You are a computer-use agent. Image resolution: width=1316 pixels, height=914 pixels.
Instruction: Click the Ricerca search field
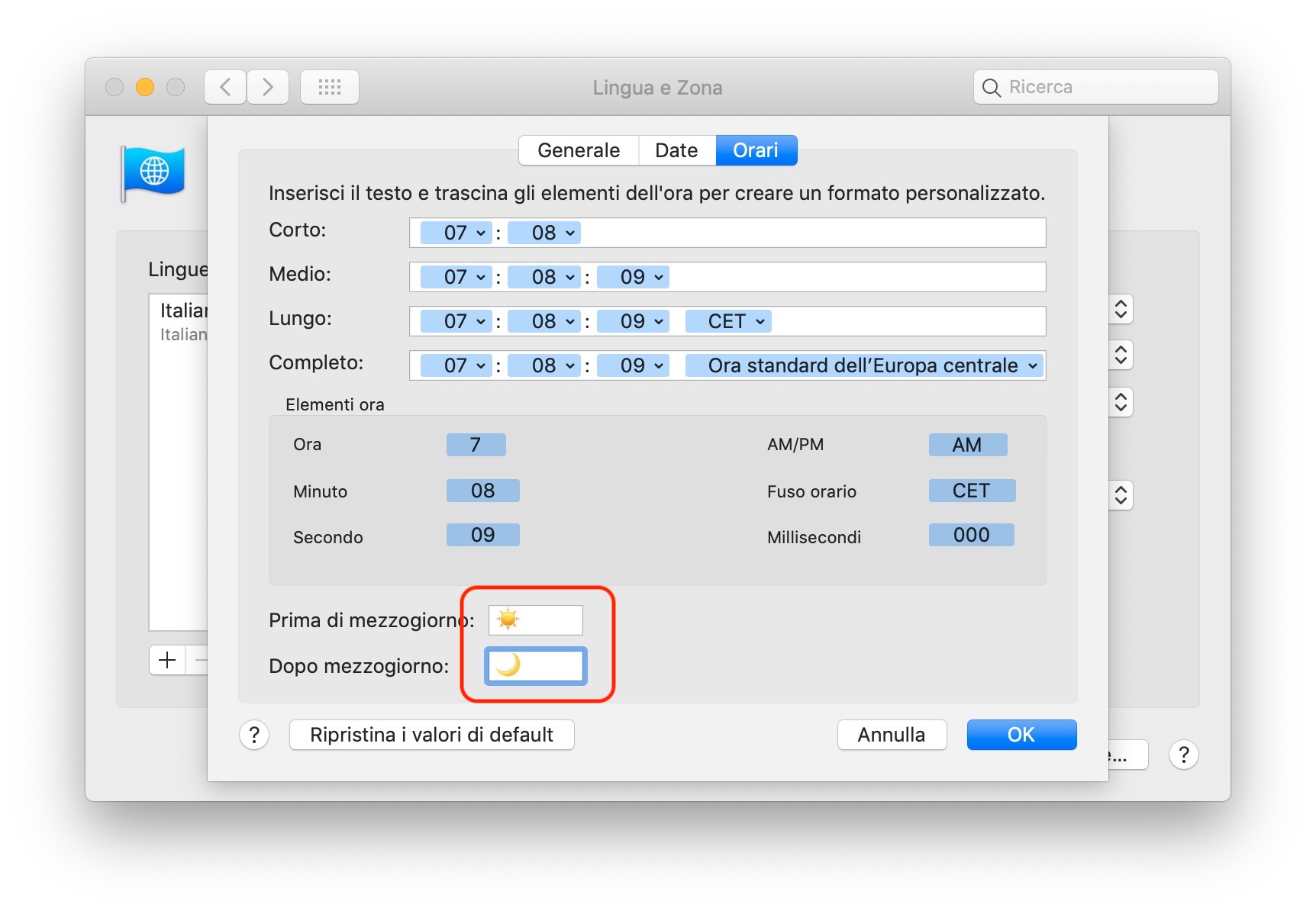pyautogui.click(x=1096, y=87)
